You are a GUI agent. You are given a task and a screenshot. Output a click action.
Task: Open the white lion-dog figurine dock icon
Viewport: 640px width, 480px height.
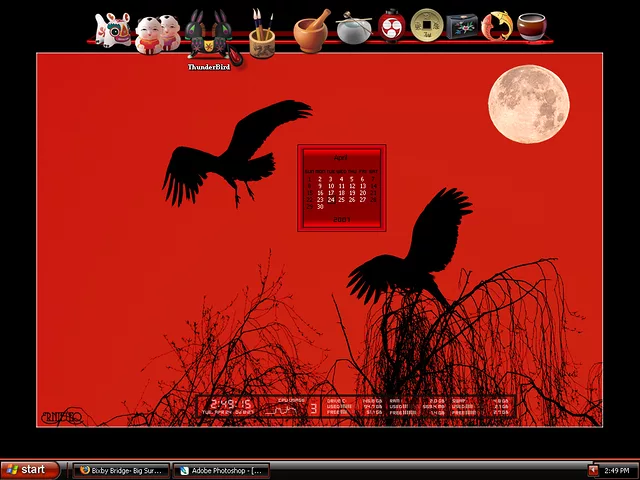113,30
